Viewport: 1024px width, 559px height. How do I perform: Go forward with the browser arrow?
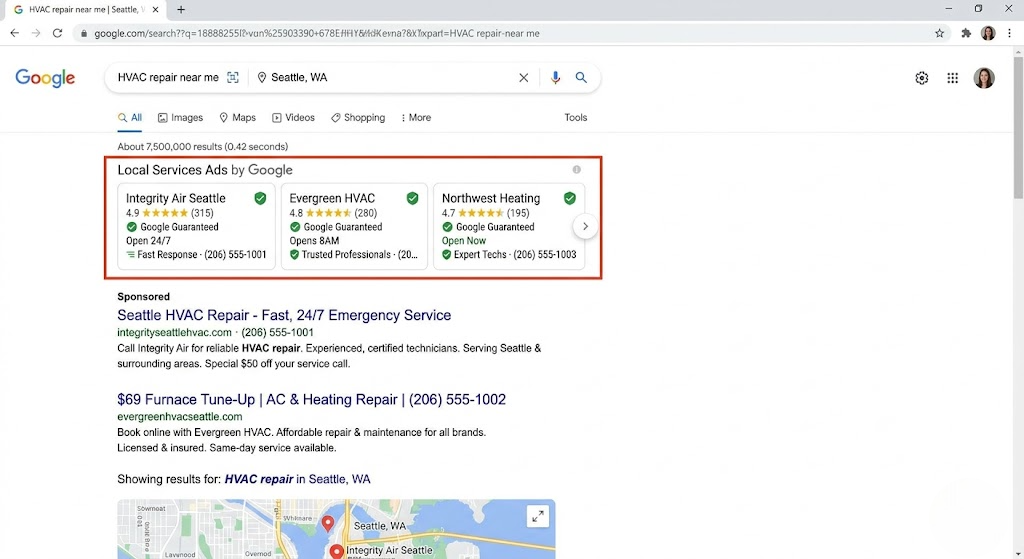36,33
